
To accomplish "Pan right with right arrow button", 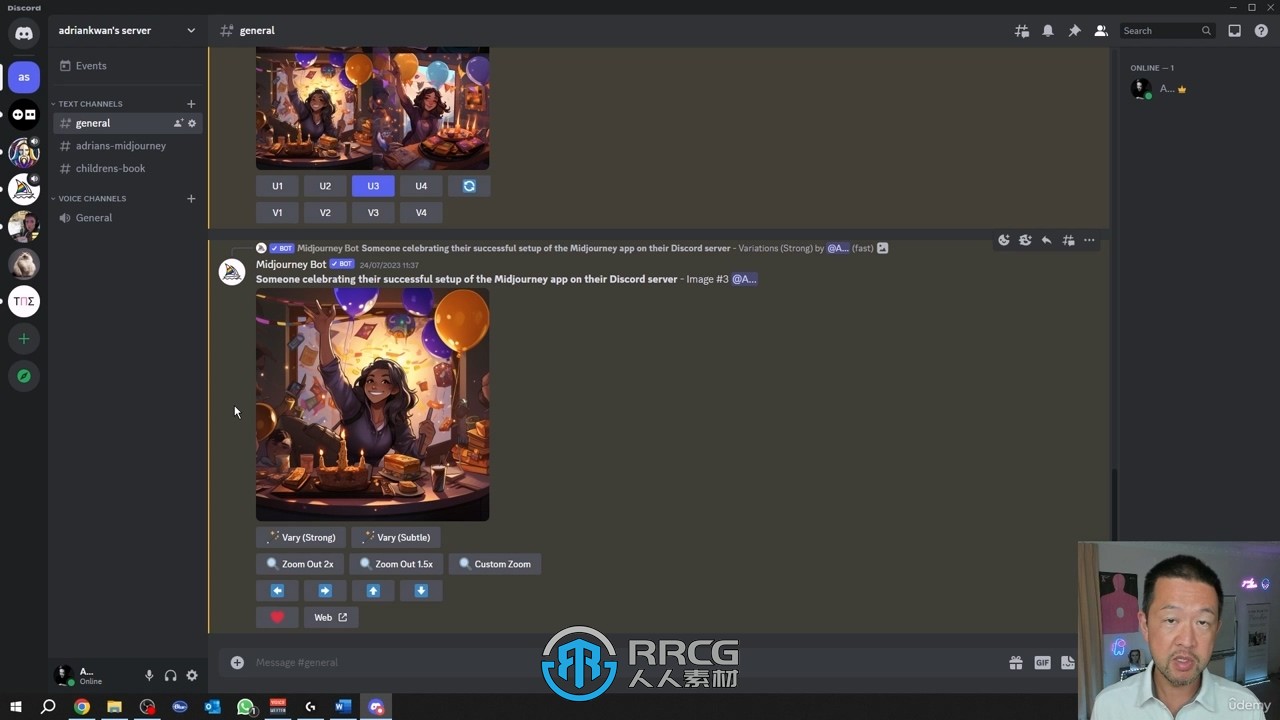I will [x=325, y=591].
